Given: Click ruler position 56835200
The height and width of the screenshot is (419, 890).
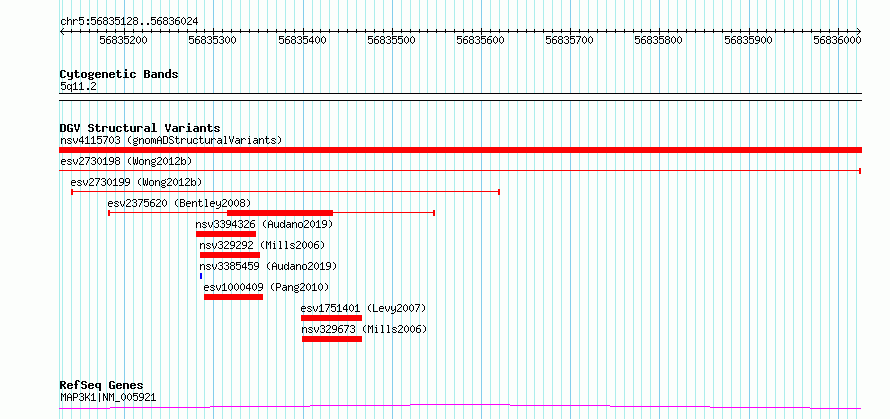Looking at the screenshot, I should point(123,40).
